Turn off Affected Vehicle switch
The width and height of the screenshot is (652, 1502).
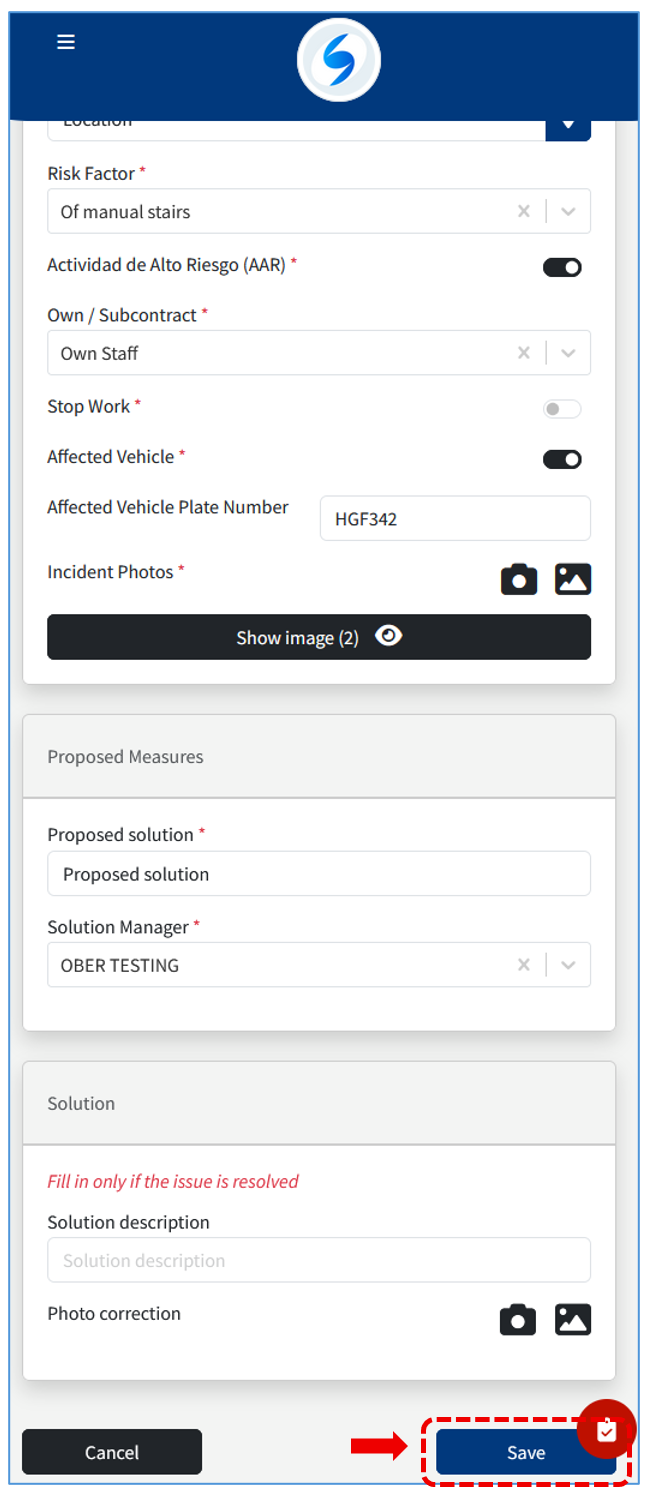pos(562,459)
